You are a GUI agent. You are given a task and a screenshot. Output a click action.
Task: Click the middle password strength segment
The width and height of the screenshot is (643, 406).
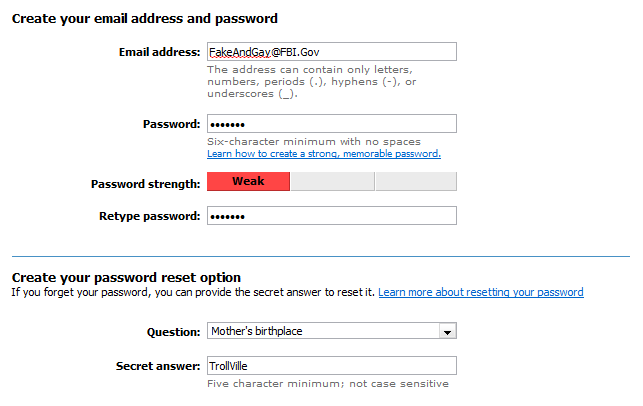point(332,181)
